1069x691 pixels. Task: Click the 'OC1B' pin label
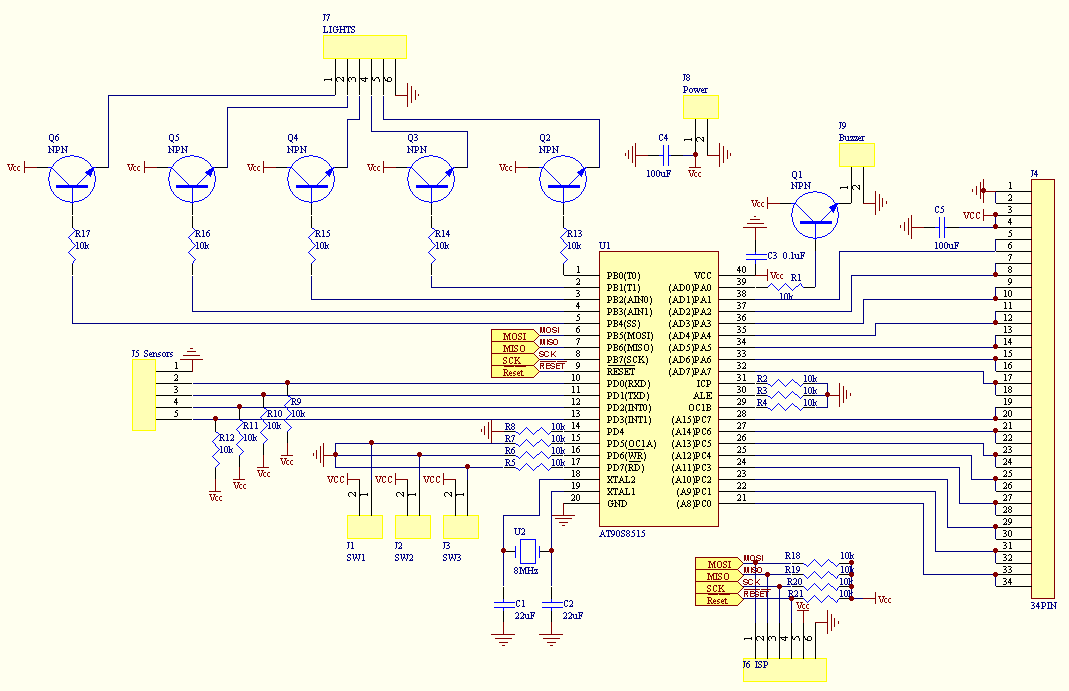[x=699, y=408]
